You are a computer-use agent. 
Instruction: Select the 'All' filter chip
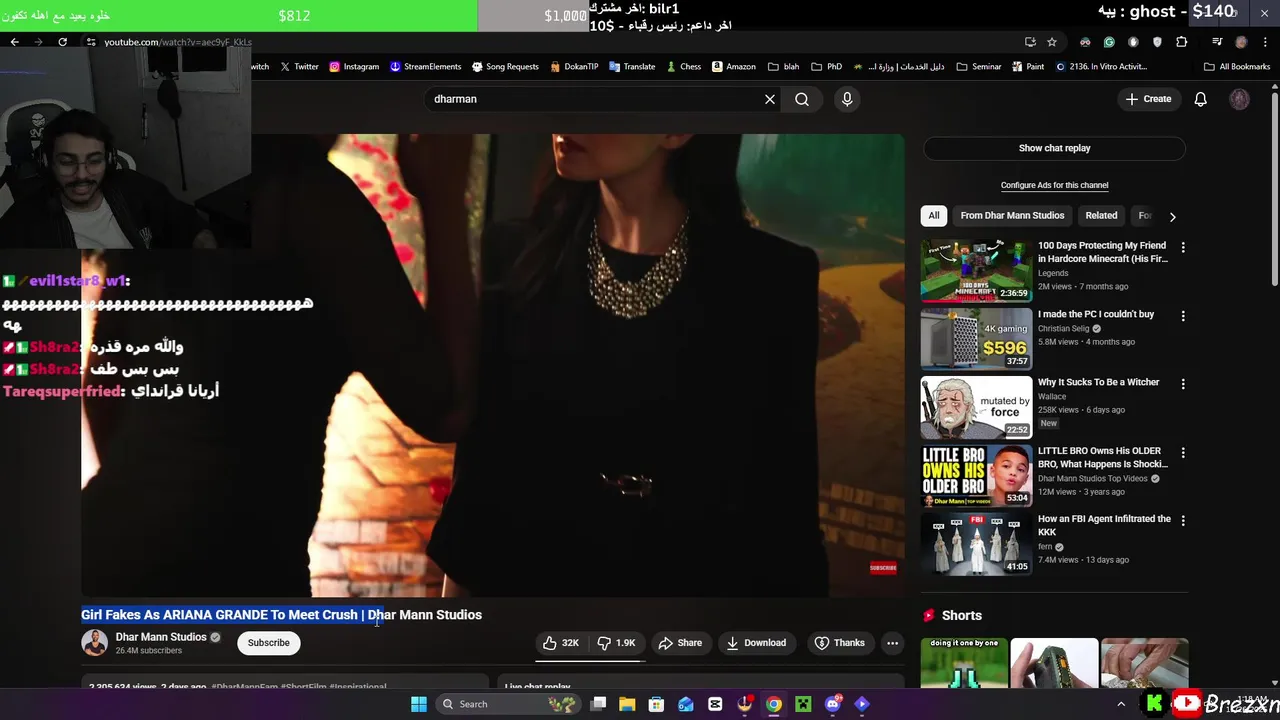[x=934, y=216]
